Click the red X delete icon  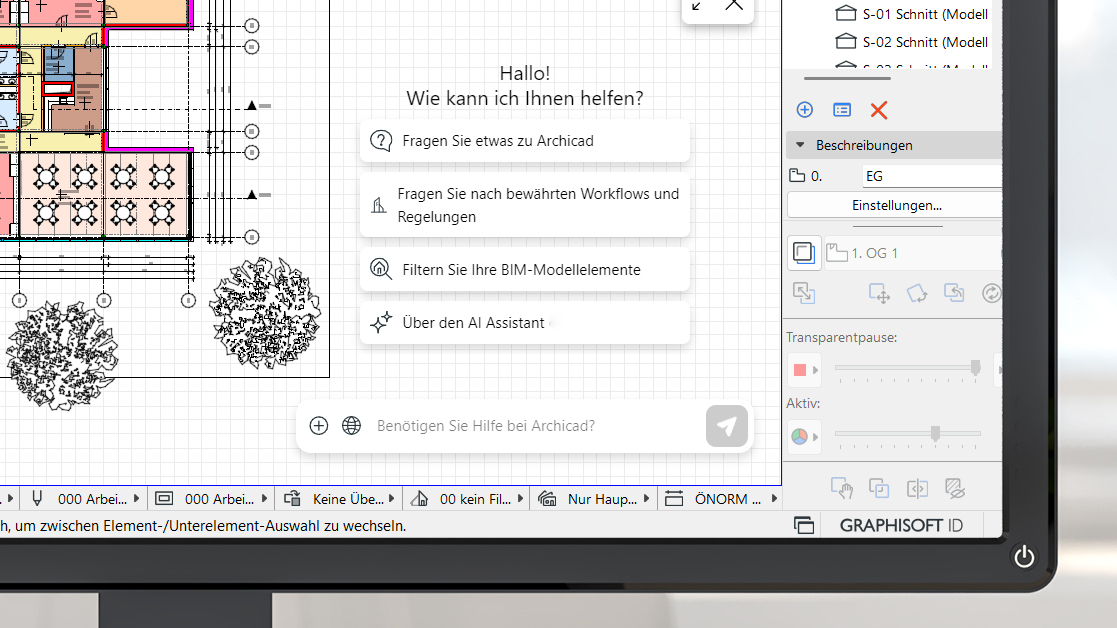pyautogui.click(x=878, y=110)
